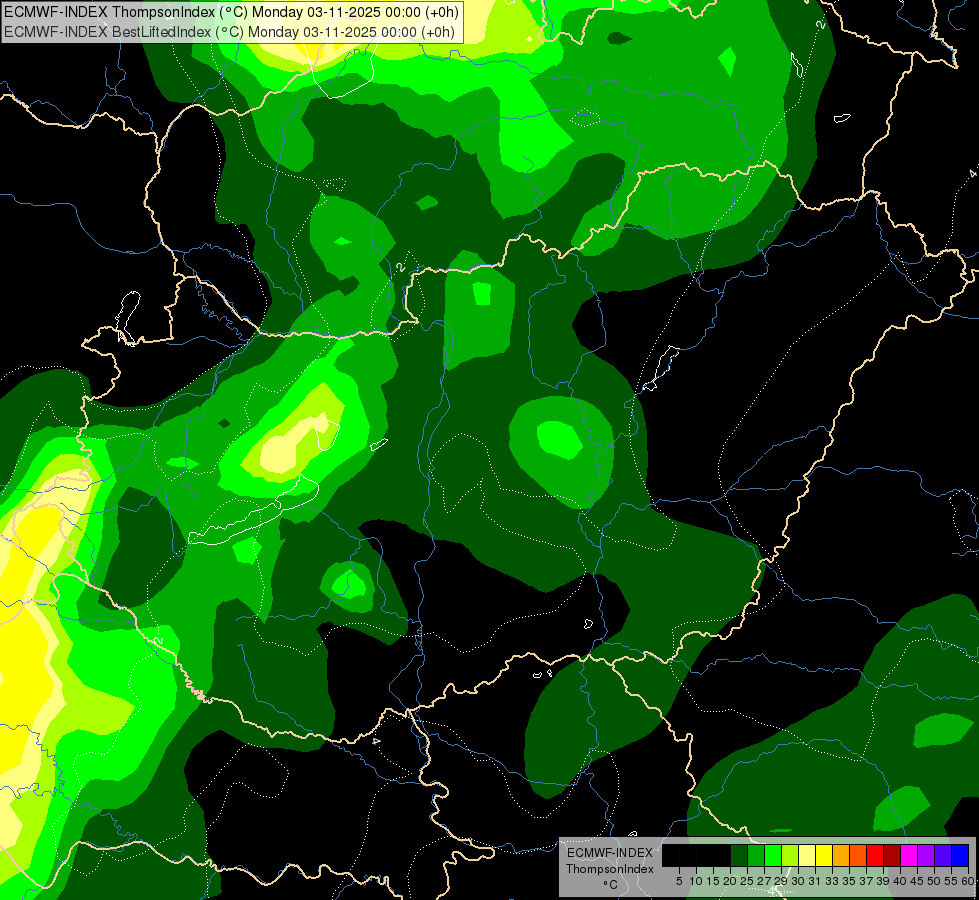Choose the pale yellow legend swatch (30–31)
This screenshot has height=900, width=979.
807,855
